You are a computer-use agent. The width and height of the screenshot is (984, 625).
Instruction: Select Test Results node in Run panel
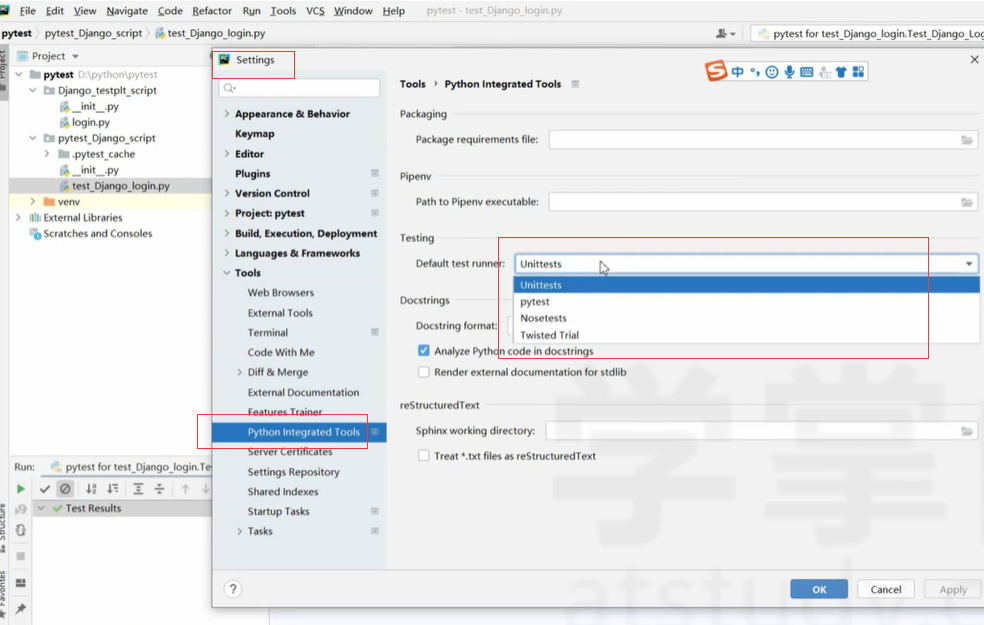point(93,508)
